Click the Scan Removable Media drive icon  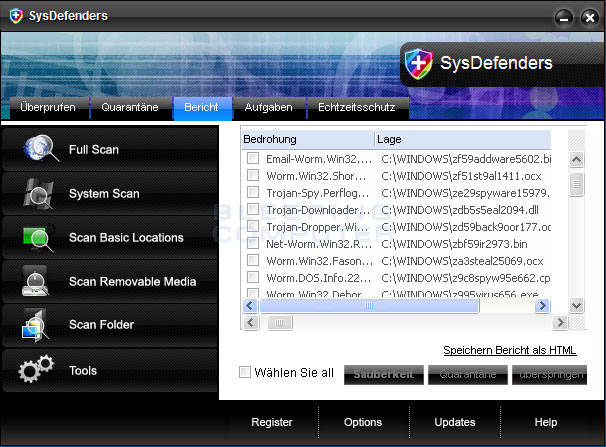(x=38, y=281)
